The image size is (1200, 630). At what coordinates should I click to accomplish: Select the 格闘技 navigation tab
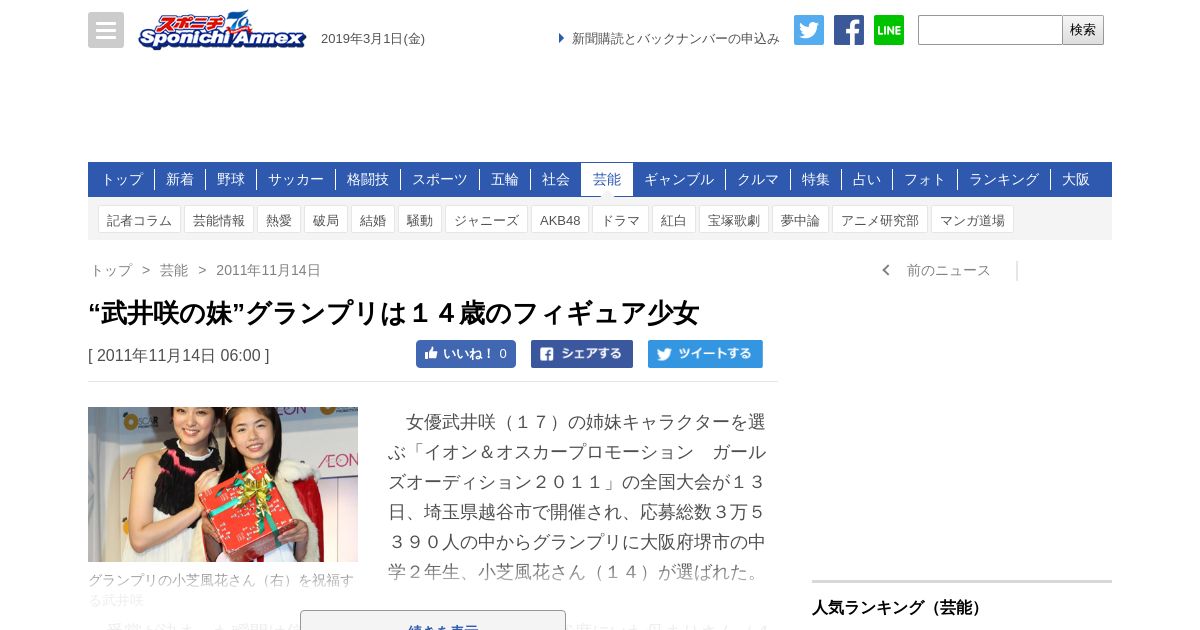tap(368, 179)
